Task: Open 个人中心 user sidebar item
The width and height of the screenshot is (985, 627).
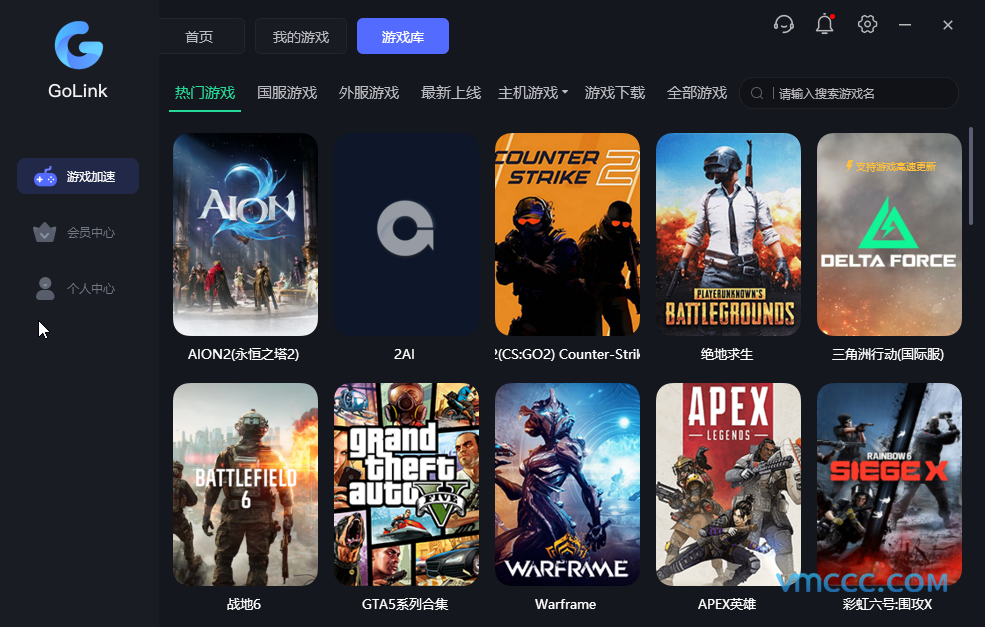Action: pos(78,289)
